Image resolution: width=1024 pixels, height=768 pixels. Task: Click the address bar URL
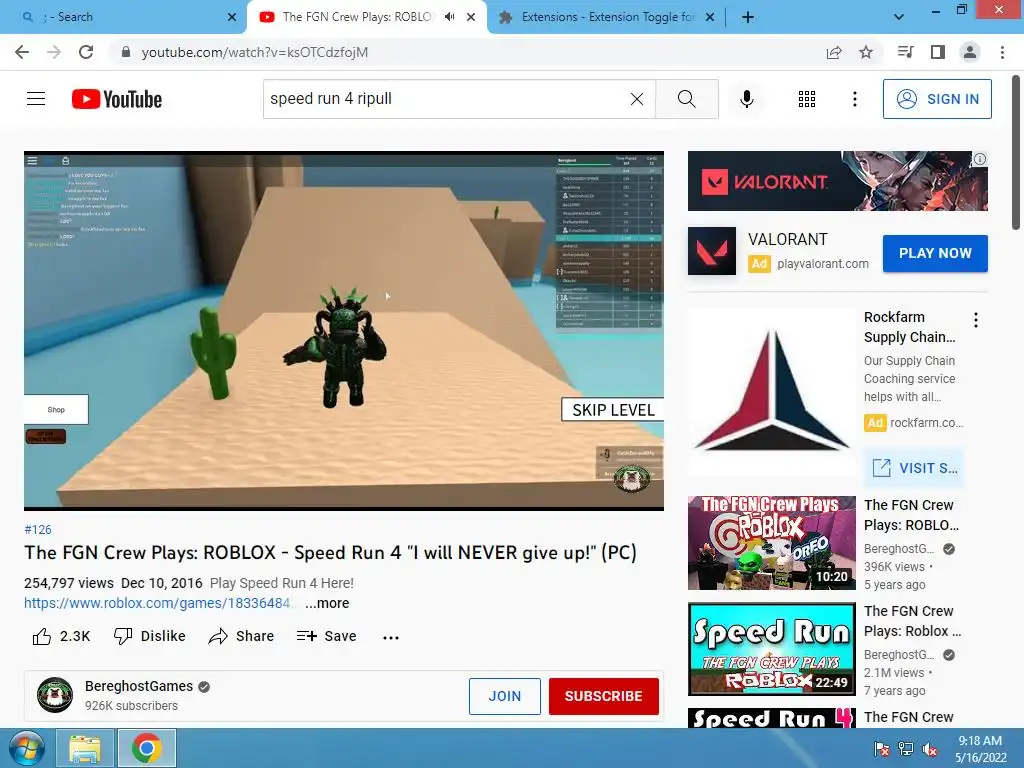pyautogui.click(x=255, y=52)
